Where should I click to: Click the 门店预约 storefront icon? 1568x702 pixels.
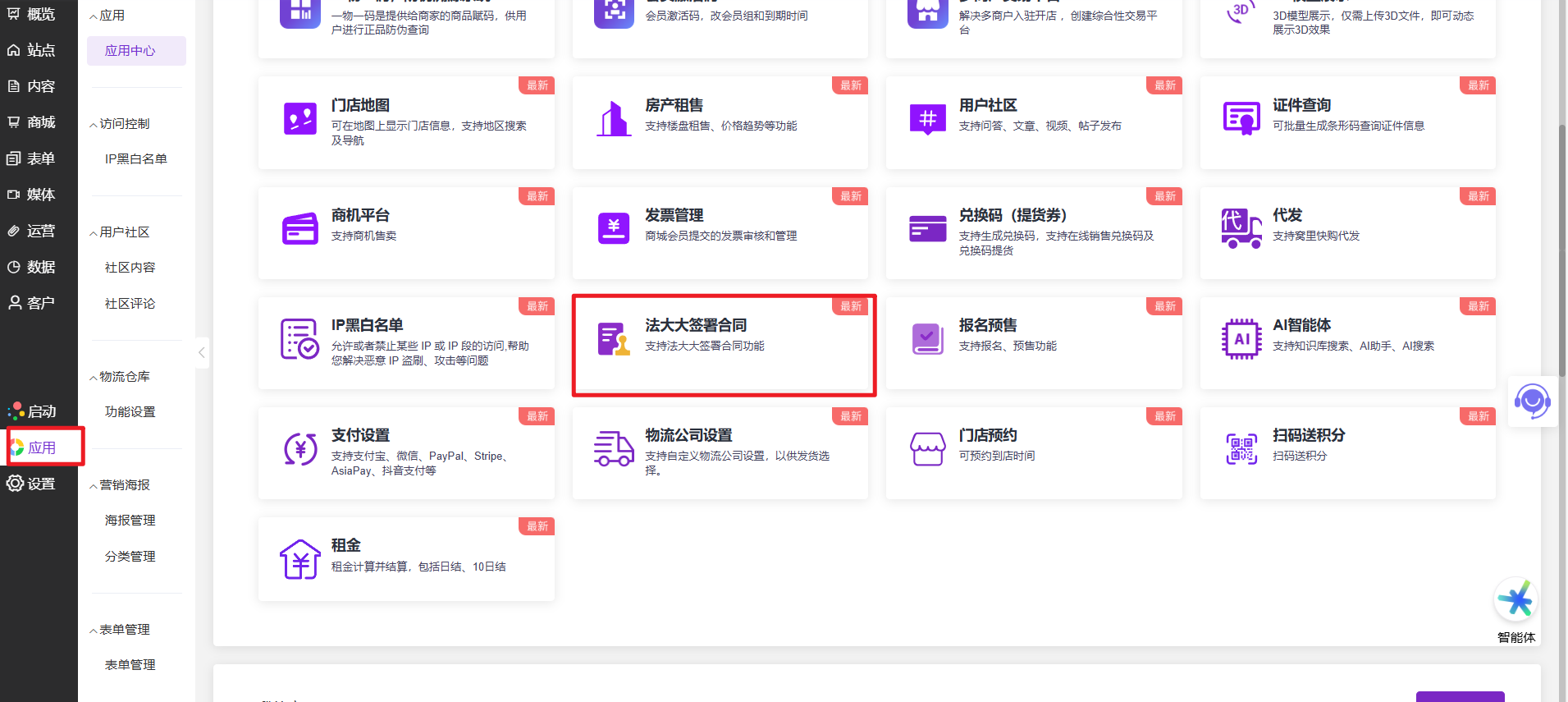[927, 449]
